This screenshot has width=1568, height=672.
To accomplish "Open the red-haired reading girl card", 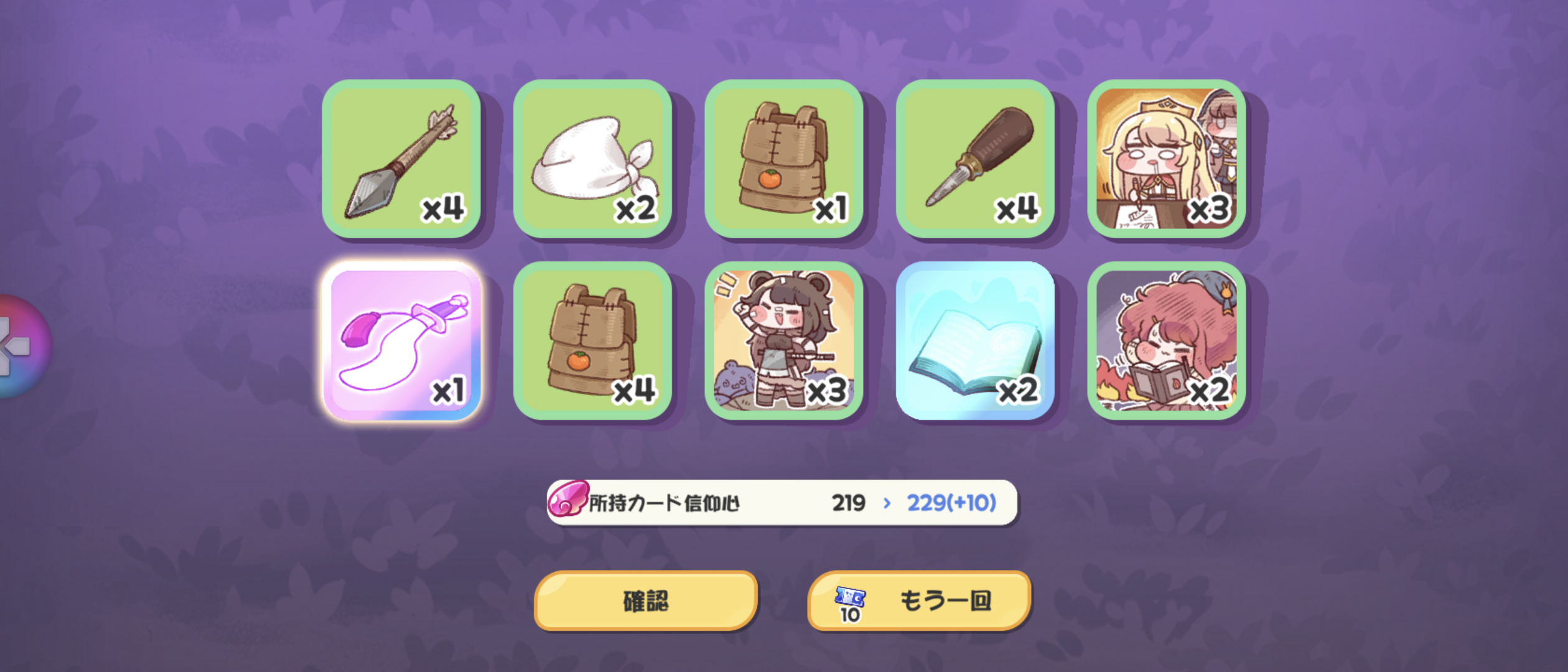I will tap(1167, 341).
